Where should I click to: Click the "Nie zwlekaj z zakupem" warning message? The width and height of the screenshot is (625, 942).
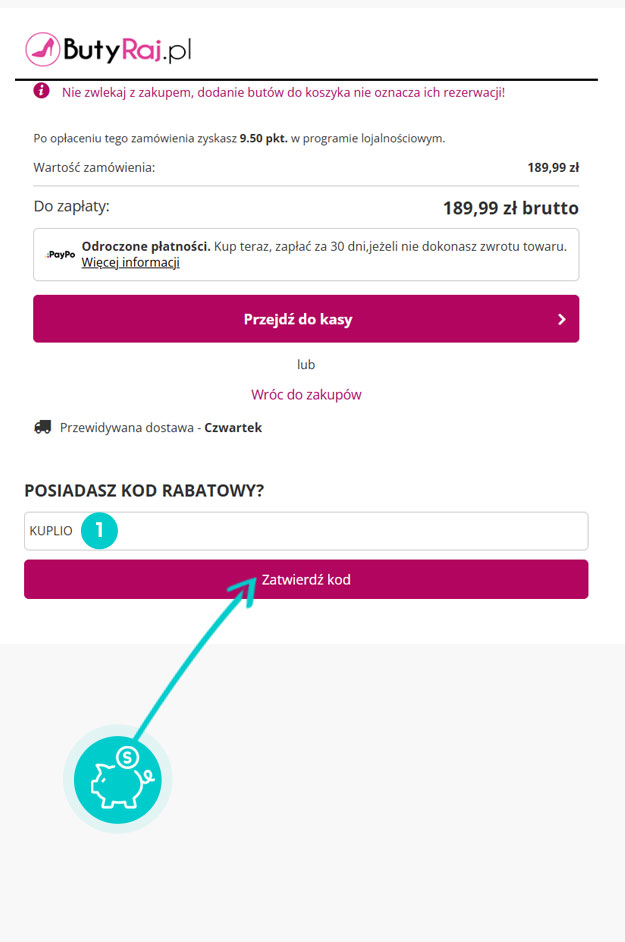[x=283, y=92]
